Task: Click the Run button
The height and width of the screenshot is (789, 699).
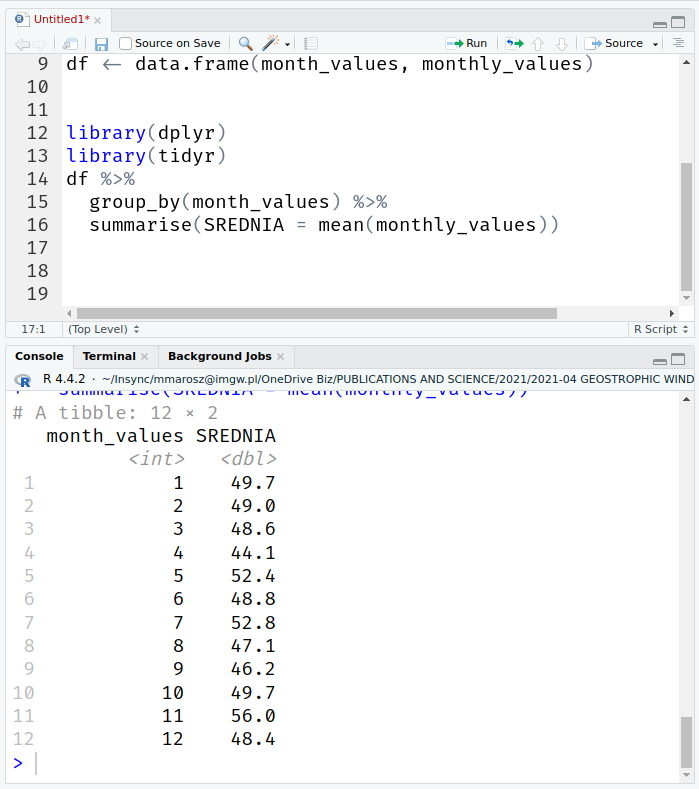Action: click(x=467, y=44)
